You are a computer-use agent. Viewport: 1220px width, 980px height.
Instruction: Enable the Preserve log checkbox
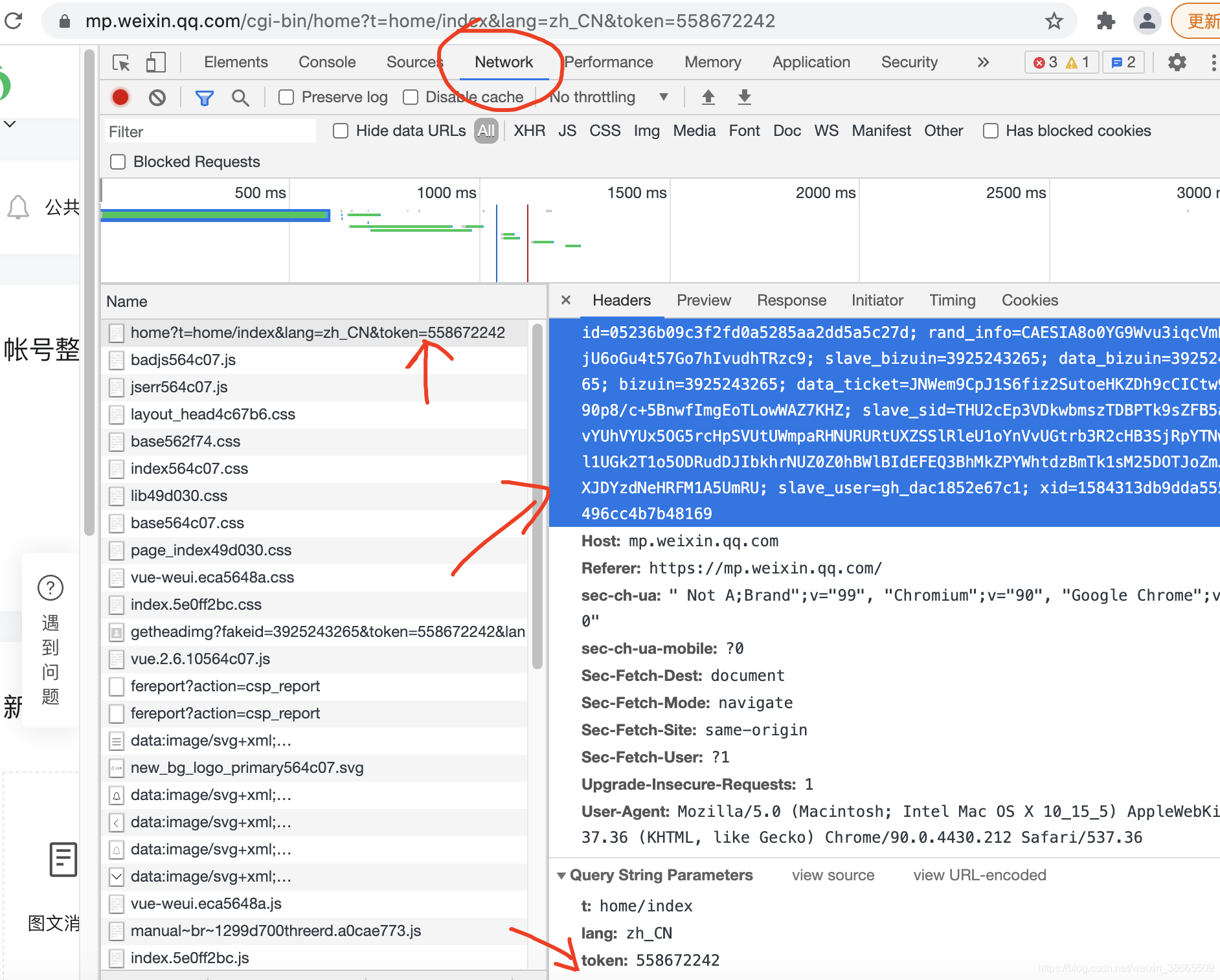click(x=286, y=97)
